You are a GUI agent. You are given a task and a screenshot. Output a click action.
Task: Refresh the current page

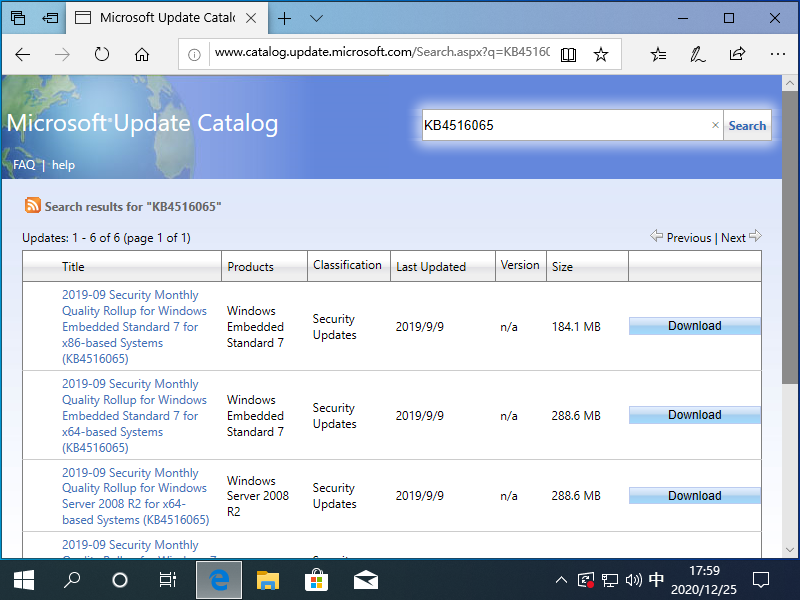click(103, 55)
